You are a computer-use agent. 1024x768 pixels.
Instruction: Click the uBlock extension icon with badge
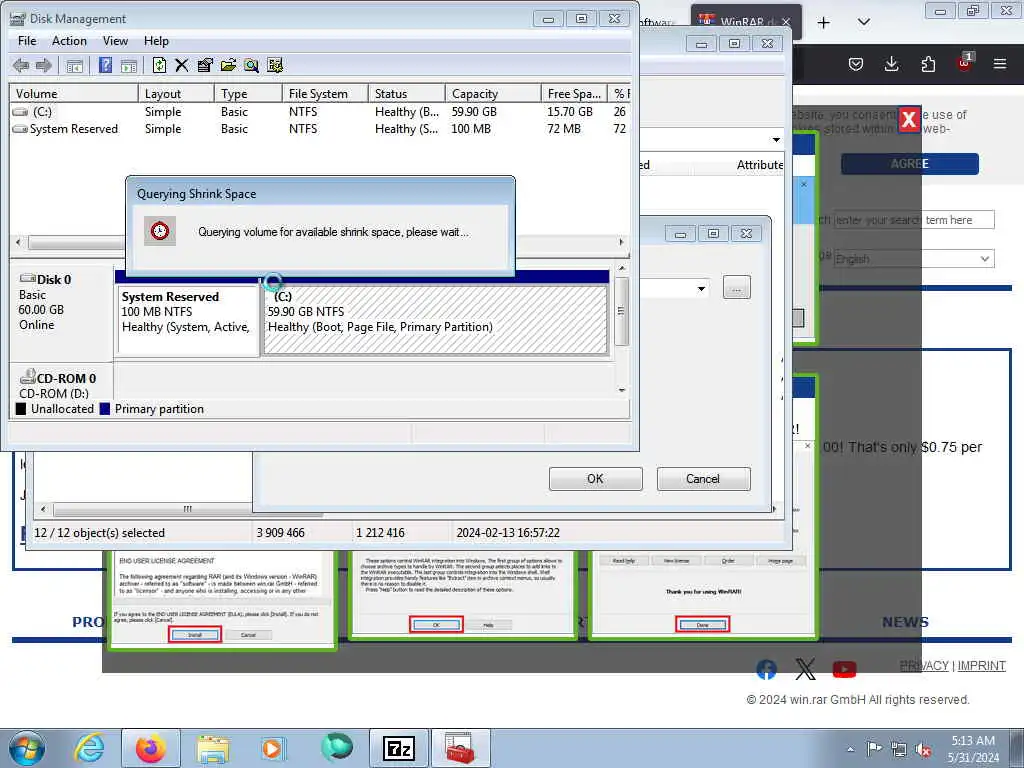pos(964,63)
